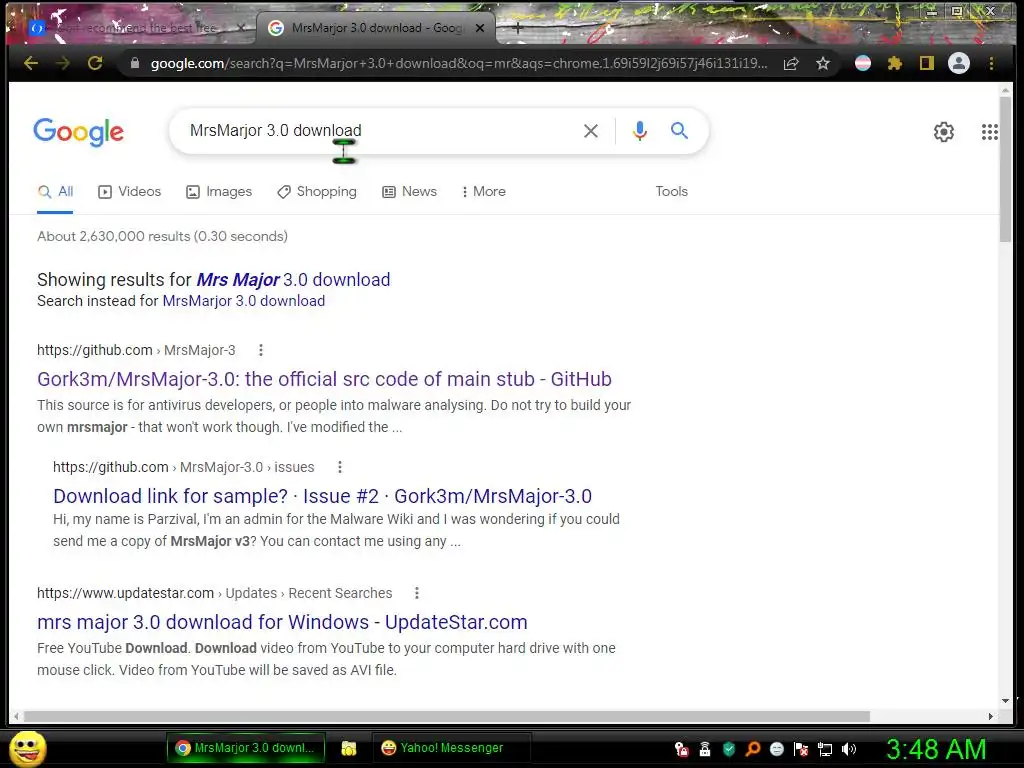1024x768 pixels.
Task: Open the file explorer taskbar icon
Action: pos(349,748)
